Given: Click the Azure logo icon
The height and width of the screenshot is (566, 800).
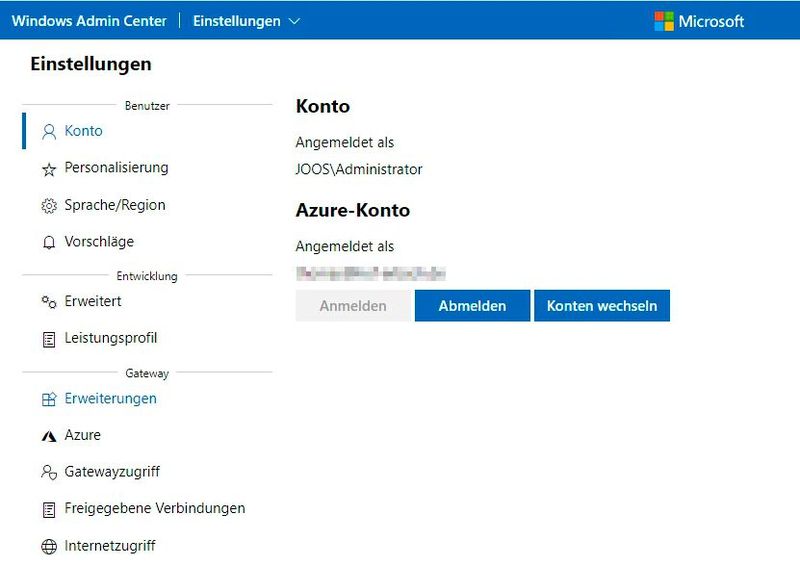Looking at the screenshot, I should point(49,436).
